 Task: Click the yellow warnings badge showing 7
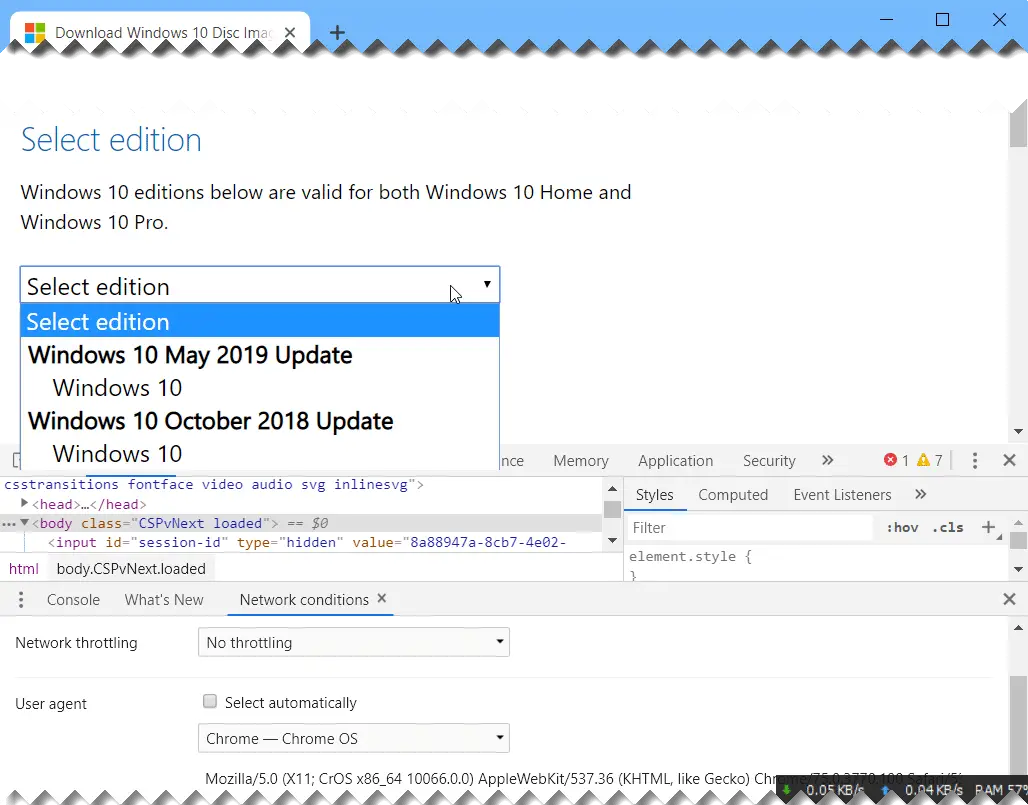tap(922, 460)
